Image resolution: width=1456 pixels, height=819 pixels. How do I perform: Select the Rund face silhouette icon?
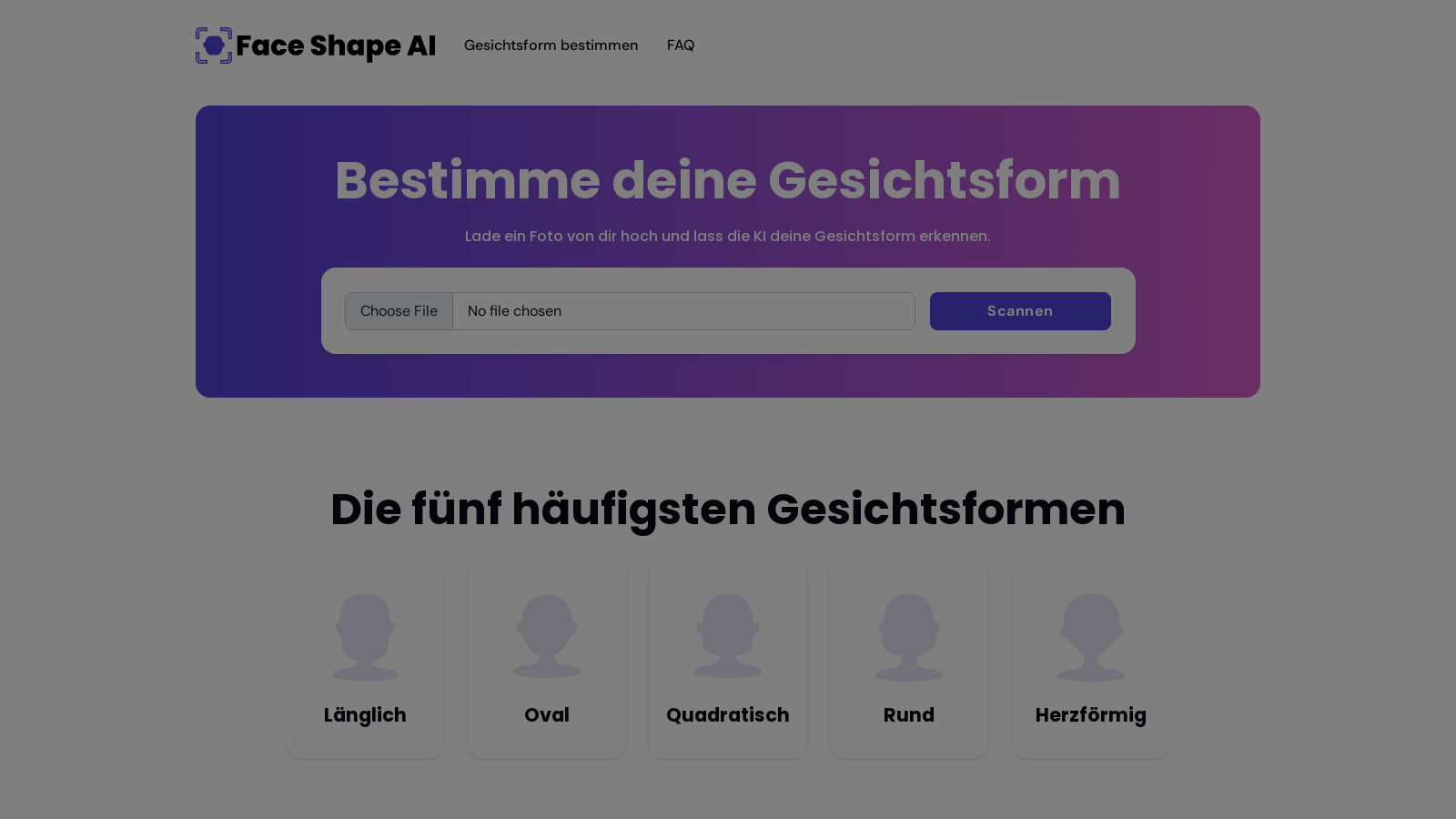(909, 637)
